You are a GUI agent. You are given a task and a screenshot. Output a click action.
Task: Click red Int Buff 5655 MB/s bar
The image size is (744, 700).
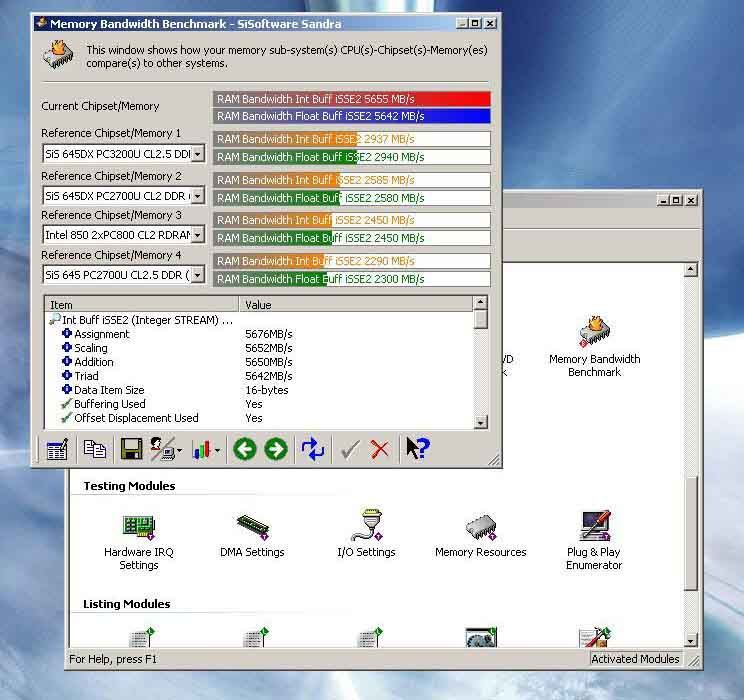tap(352, 99)
